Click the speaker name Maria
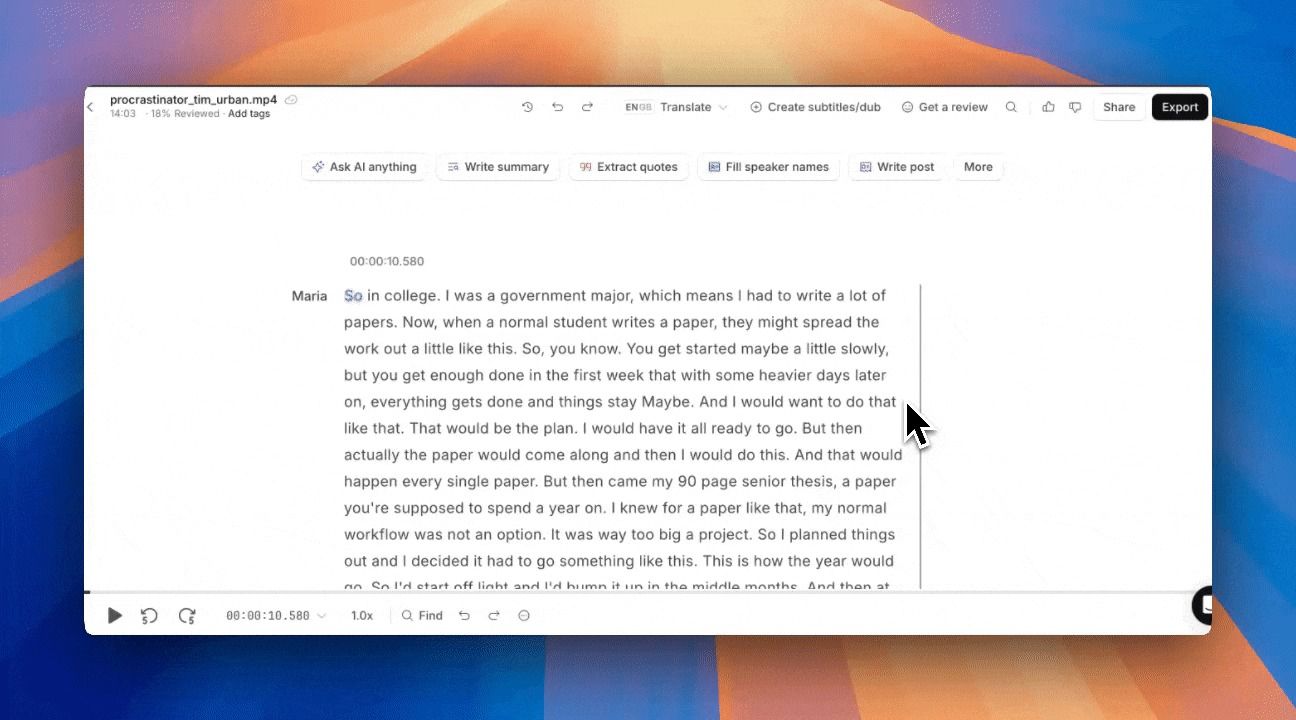Screen dimensions: 1296x720 [309, 296]
